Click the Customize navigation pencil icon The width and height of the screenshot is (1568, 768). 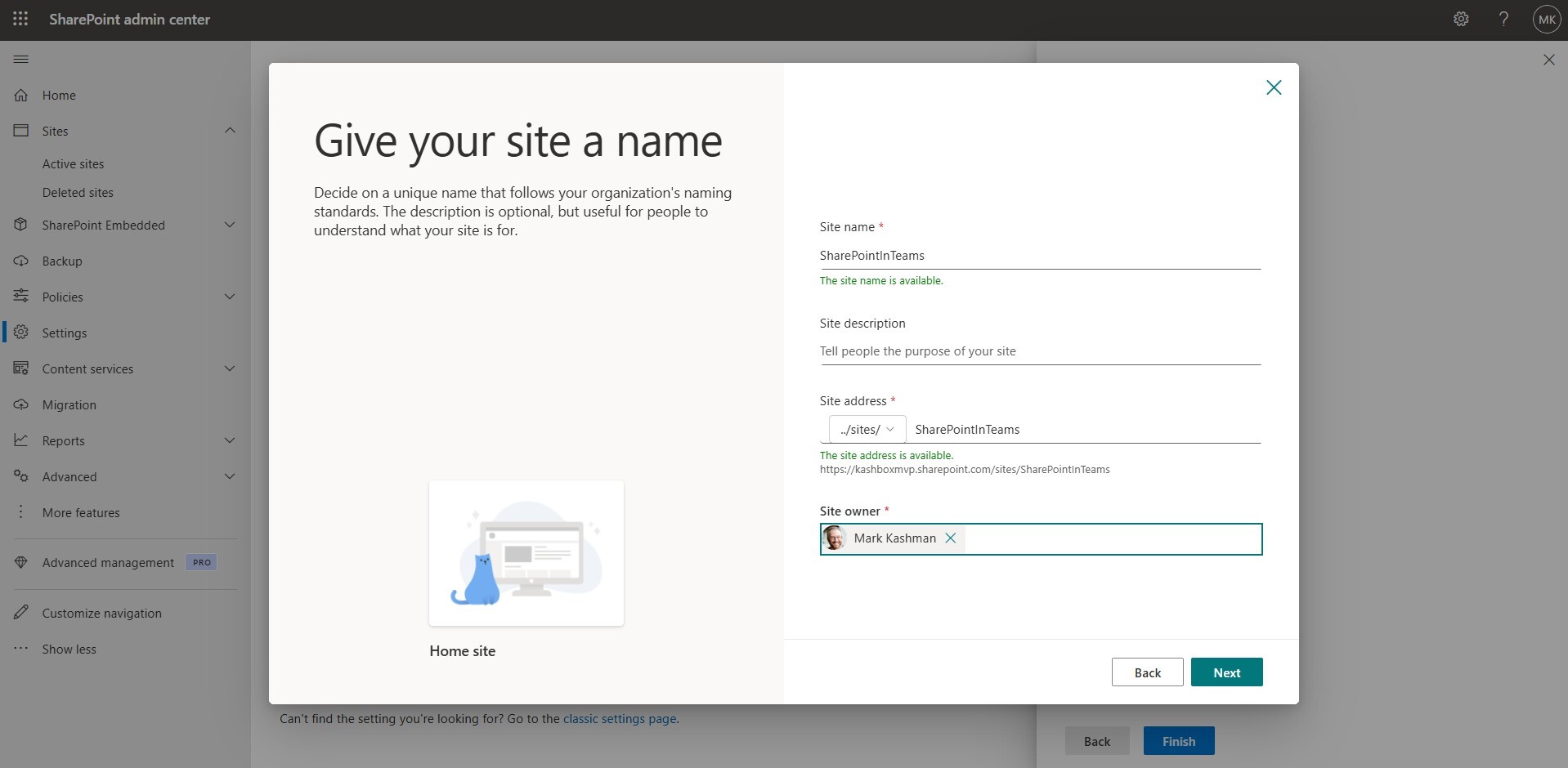pyautogui.click(x=21, y=612)
